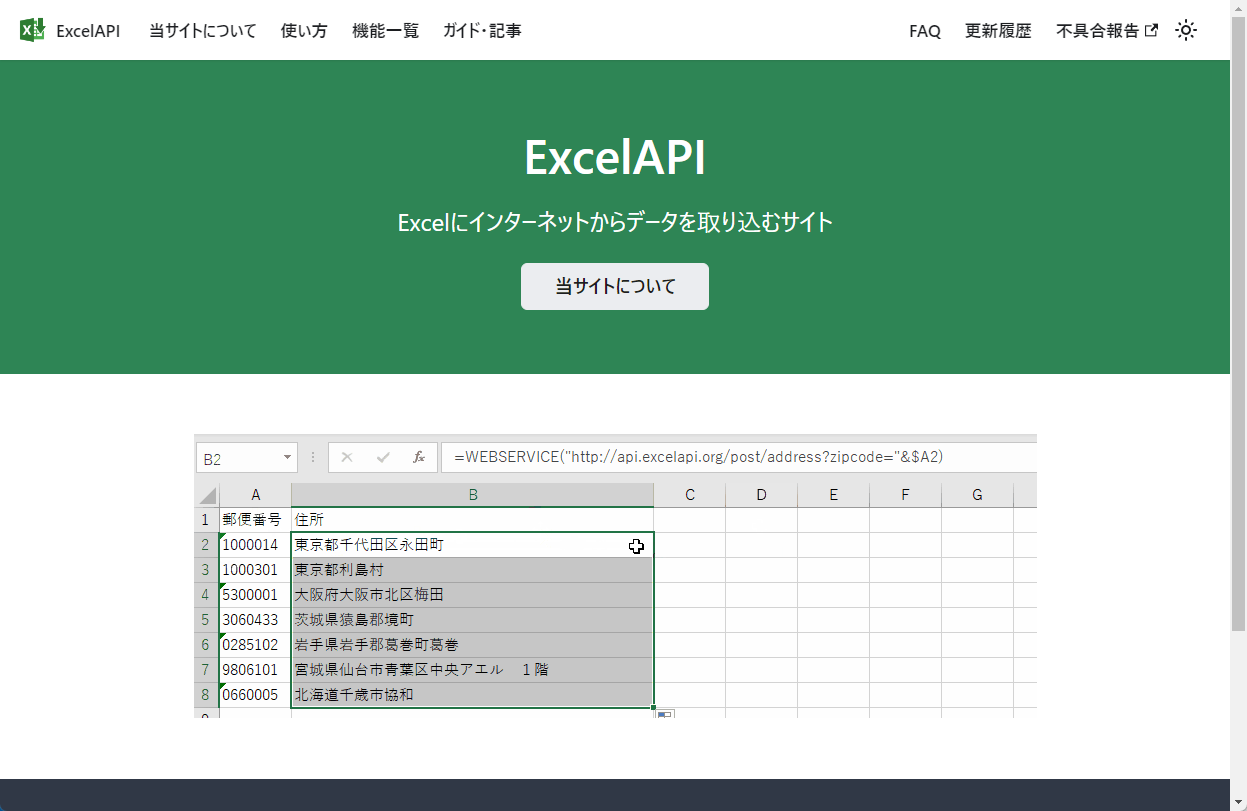Viewport: 1247px width, 811px height.
Task: Click the scrollbar down arrow at bottom right
Action: click(1239, 802)
